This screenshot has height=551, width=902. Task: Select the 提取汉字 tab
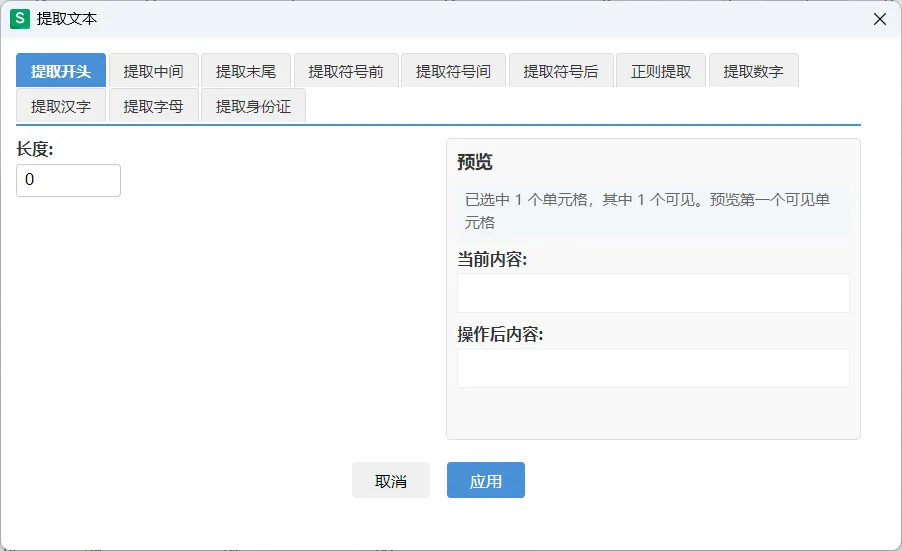(61, 106)
